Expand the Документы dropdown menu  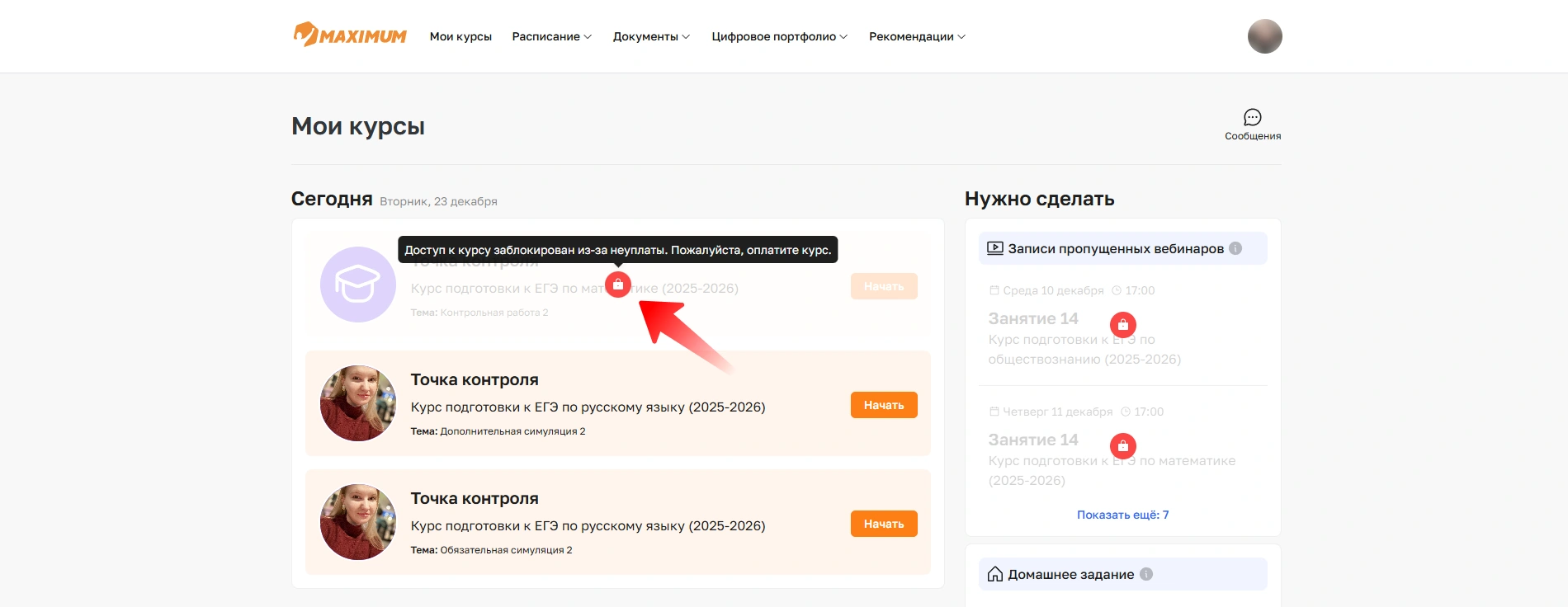click(x=651, y=36)
